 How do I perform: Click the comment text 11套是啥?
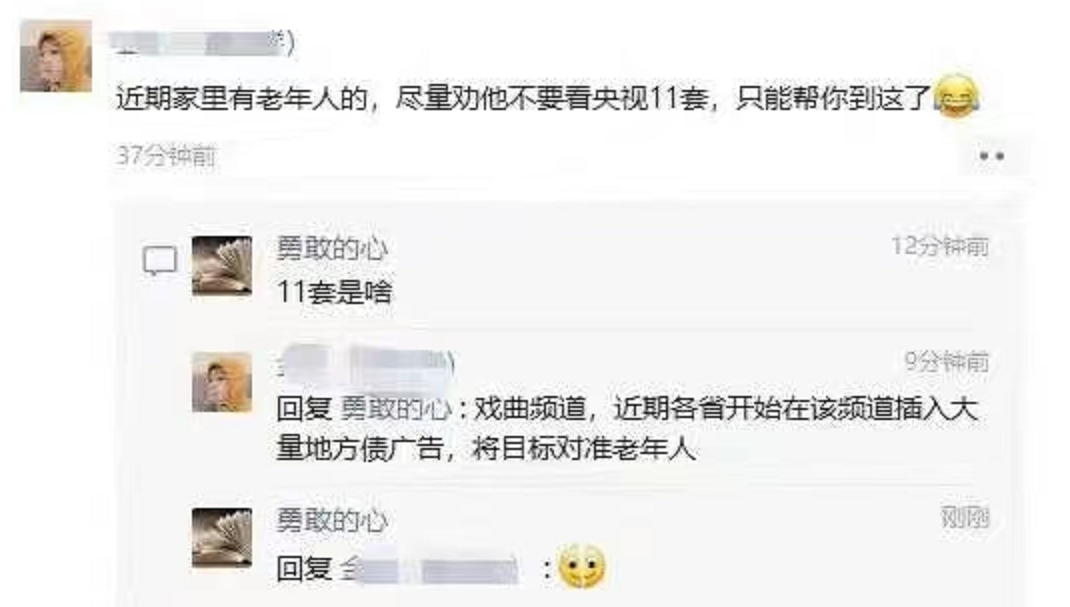coord(334,292)
